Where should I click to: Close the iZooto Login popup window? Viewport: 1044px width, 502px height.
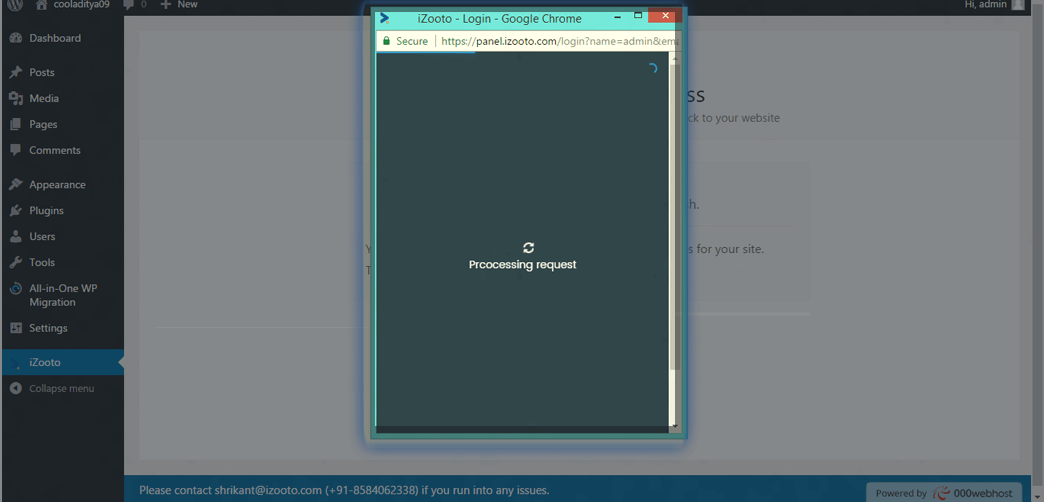[667, 15]
